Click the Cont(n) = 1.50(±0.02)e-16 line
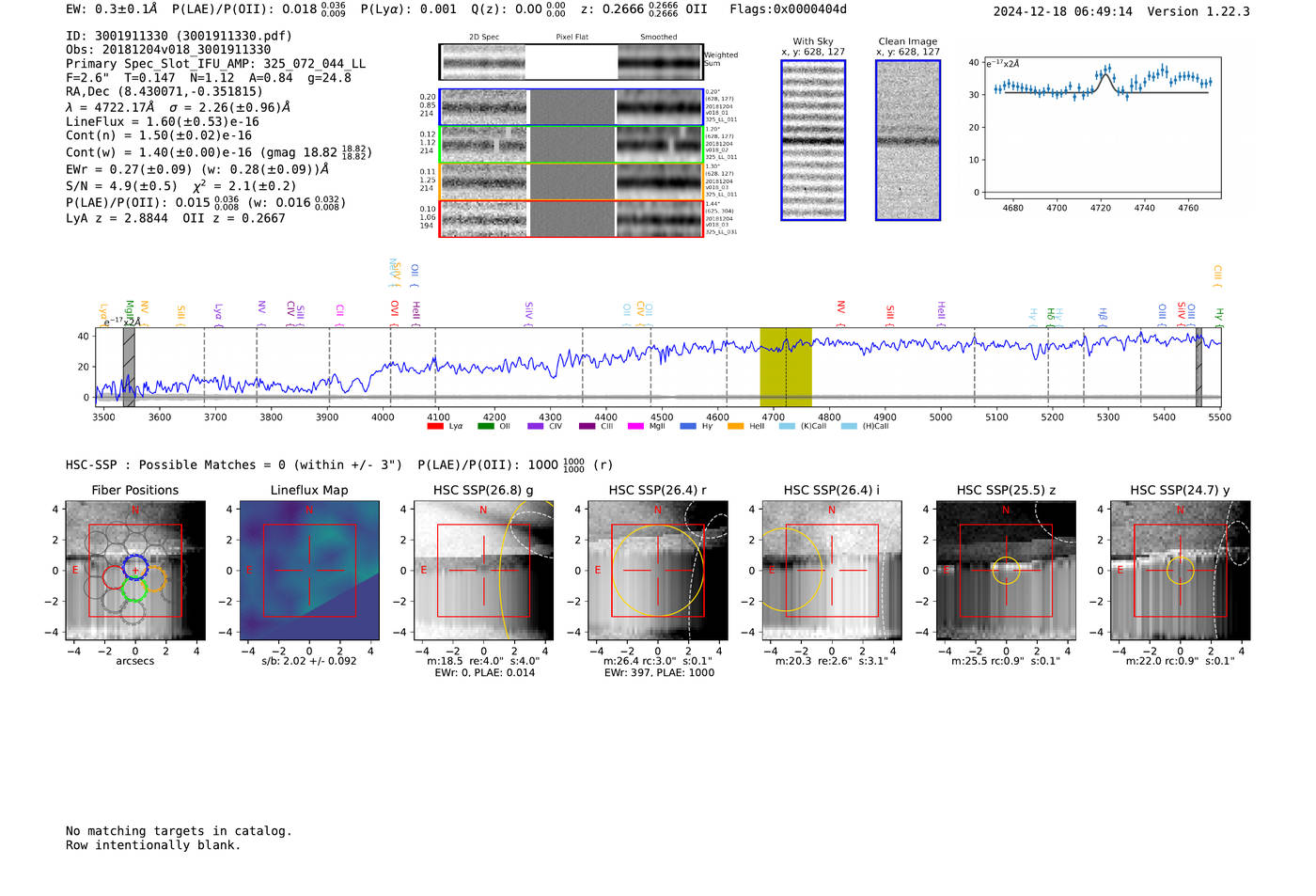Image resolution: width=1316 pixels, height=896 pixels. [x=159, y=135]
